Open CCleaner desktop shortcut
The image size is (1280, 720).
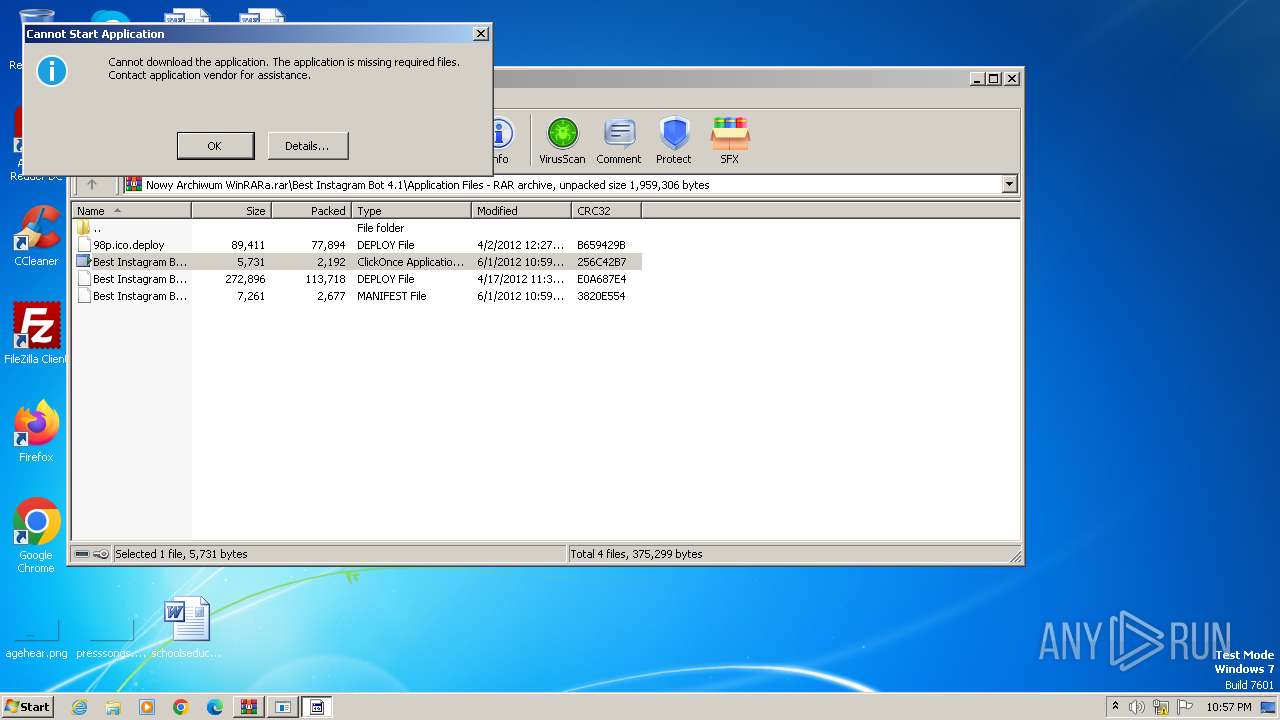pyautogui.click(x=36, y=236)
